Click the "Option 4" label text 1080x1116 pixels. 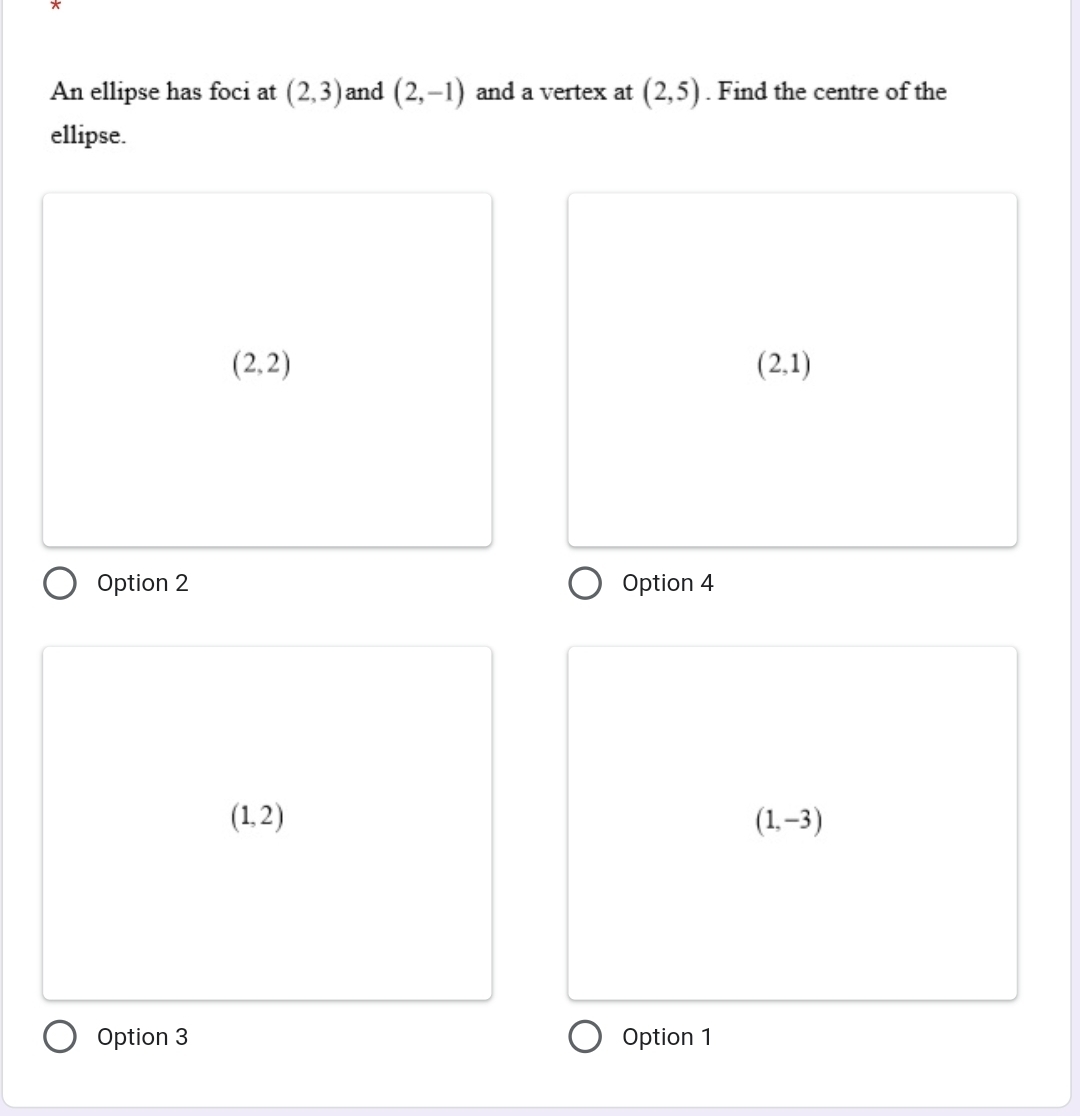point(668,584)
